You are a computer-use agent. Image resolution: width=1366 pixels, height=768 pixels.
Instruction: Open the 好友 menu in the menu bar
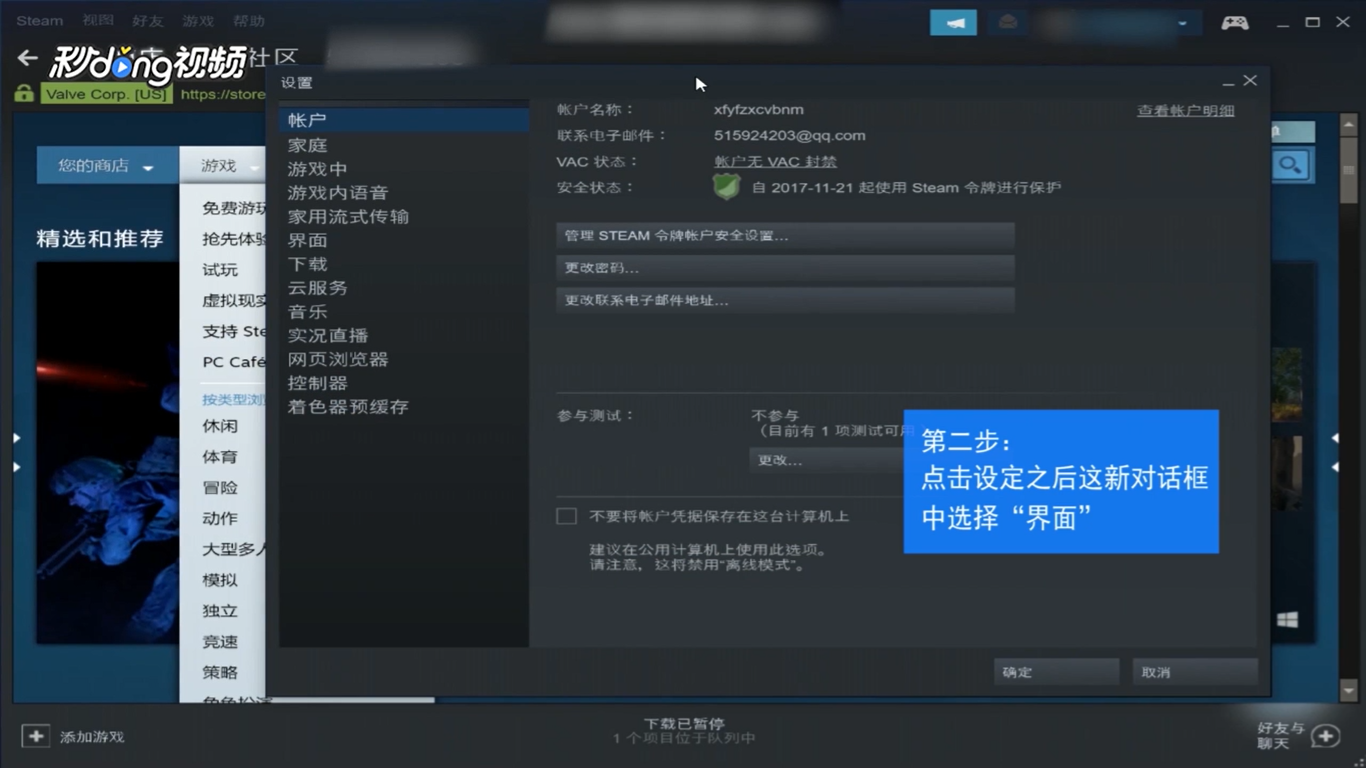tap(147, 20)
